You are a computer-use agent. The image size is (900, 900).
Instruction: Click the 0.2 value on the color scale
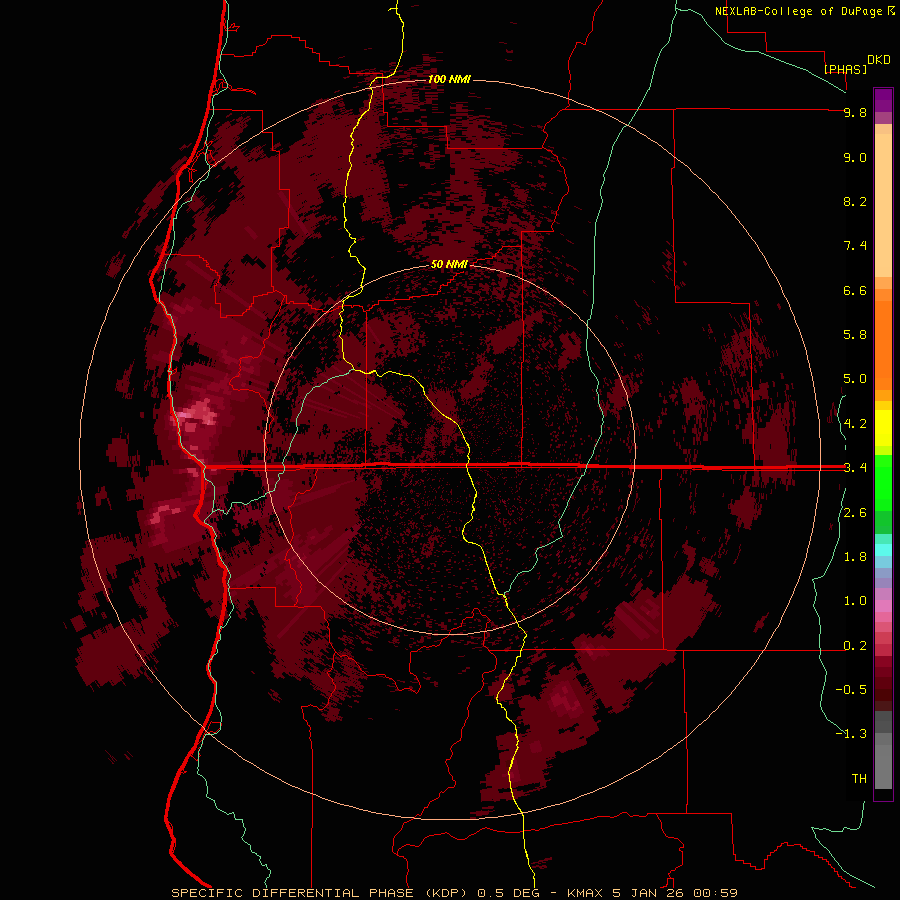855,646
